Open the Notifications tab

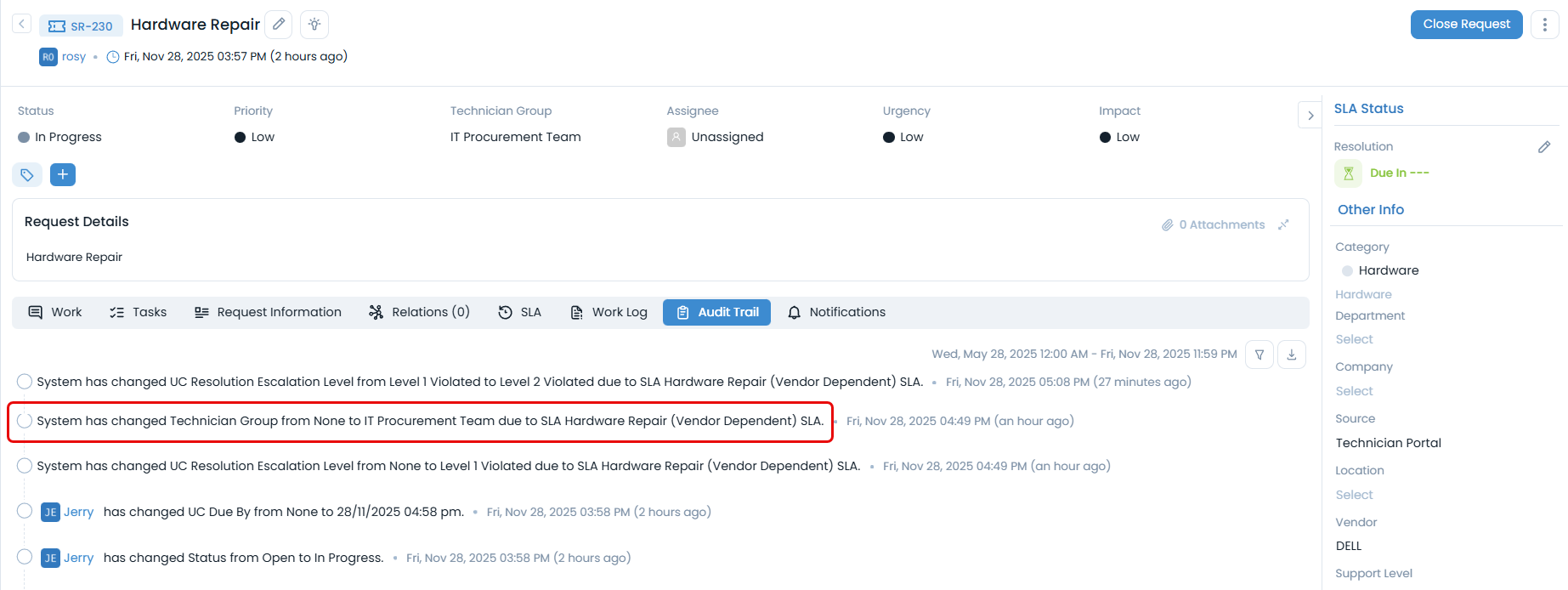tap(836, 312)
